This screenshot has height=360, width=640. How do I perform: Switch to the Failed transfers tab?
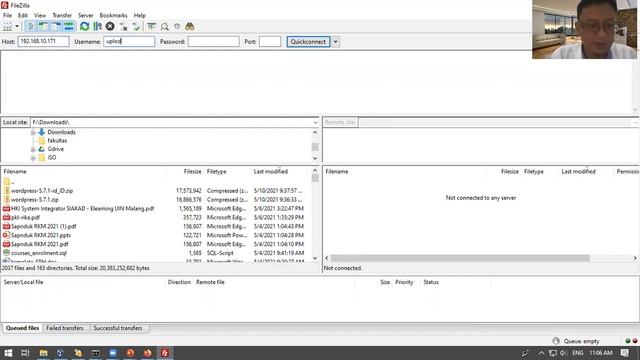65,328
